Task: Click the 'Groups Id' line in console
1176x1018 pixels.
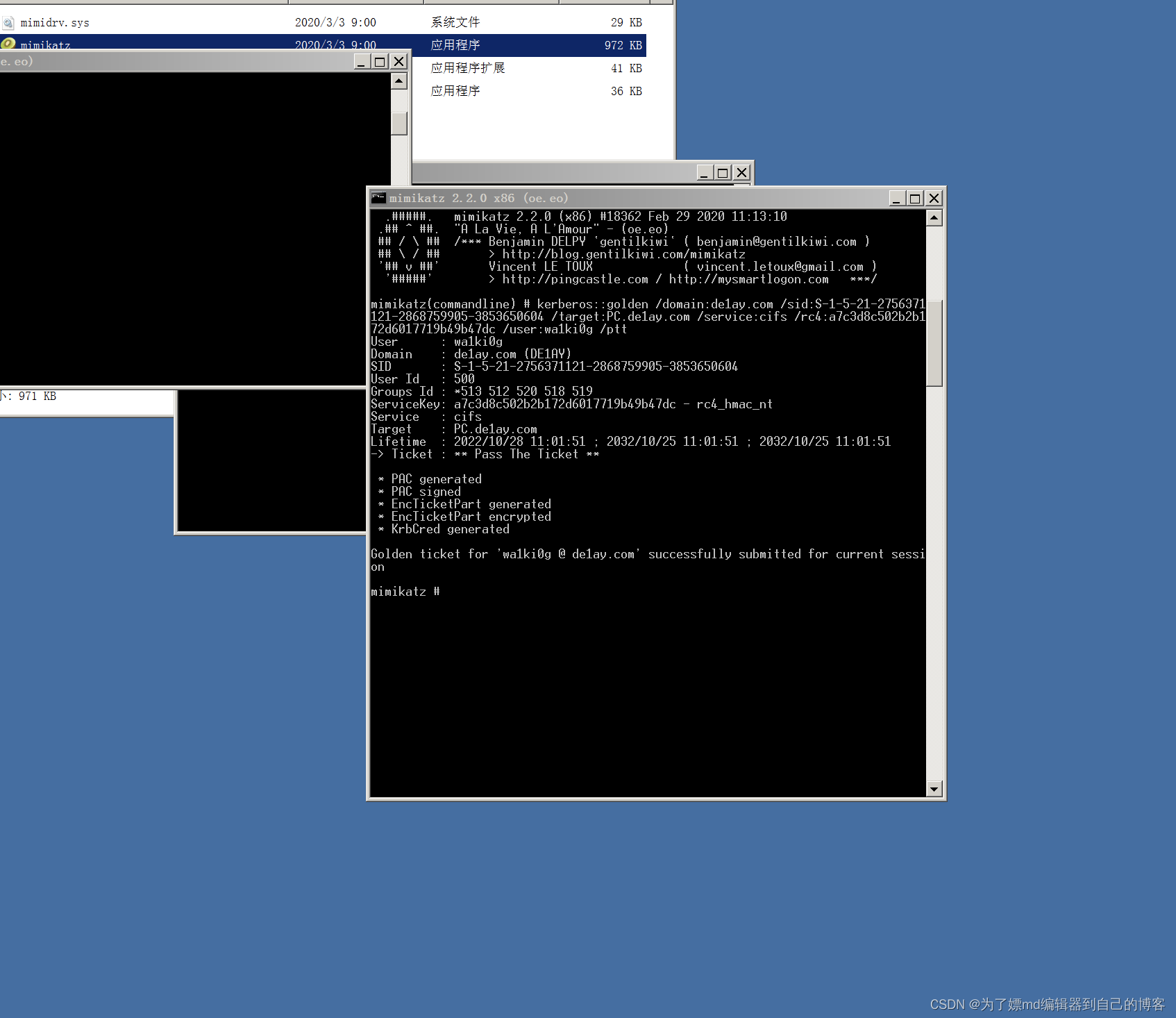Action: (x=482, y=392)
